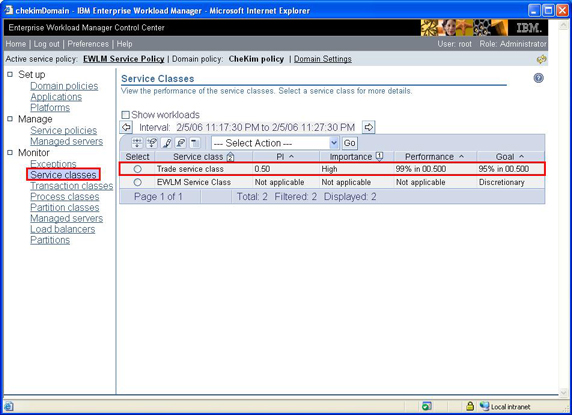
Task: Open Process classes in the sidebar
Action: 65,197
